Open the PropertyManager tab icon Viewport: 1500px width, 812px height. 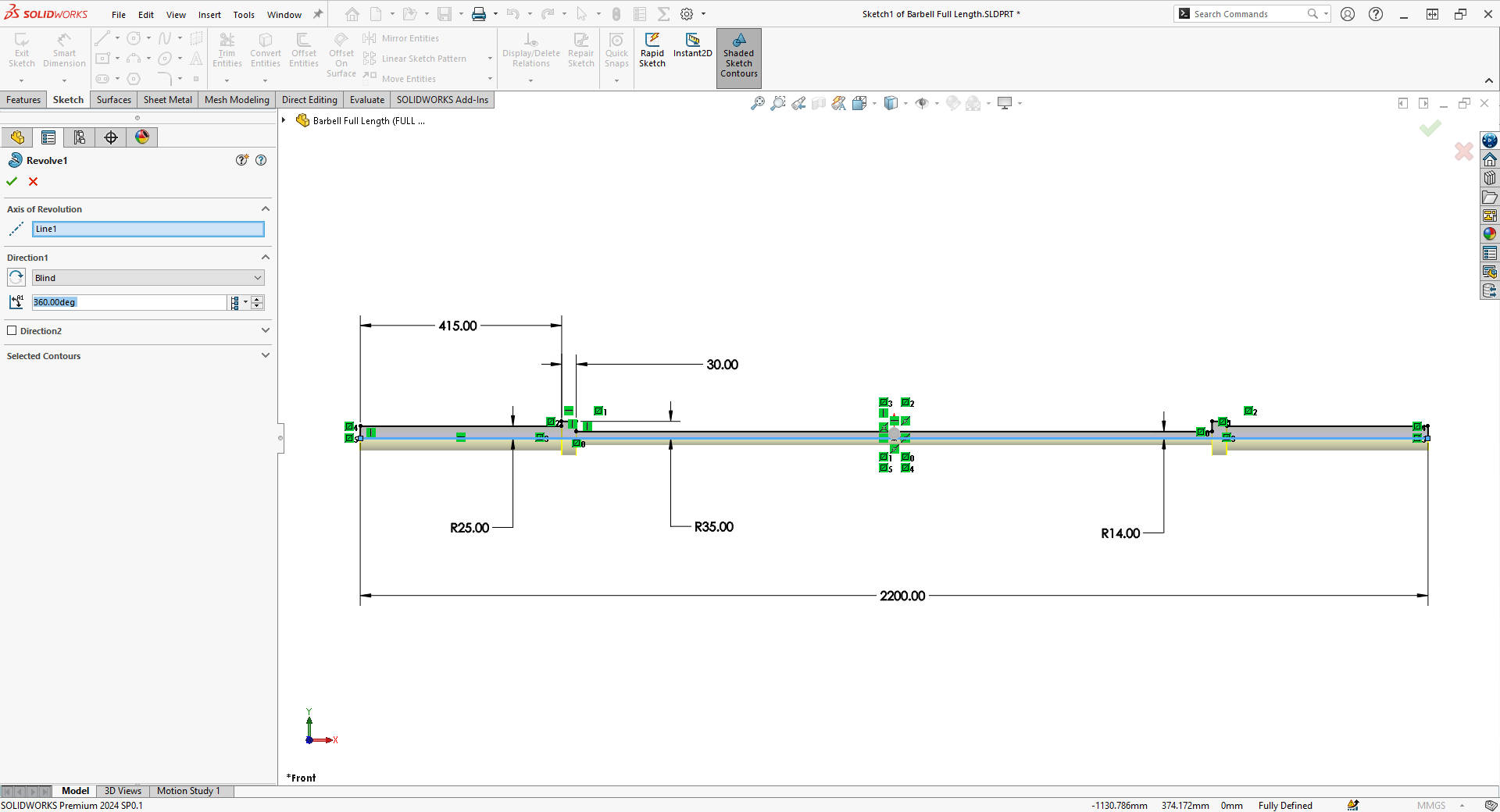pyautogui.click(x=48, y=137)
